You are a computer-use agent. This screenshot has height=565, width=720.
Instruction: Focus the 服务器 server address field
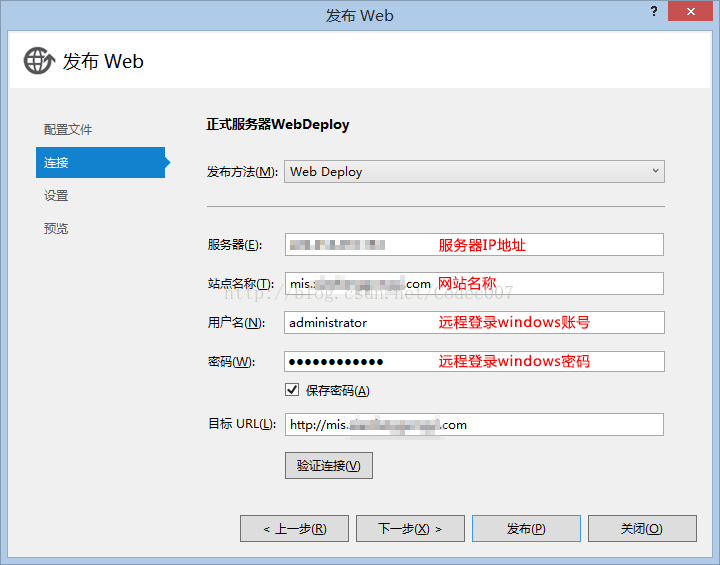point(474,245)
